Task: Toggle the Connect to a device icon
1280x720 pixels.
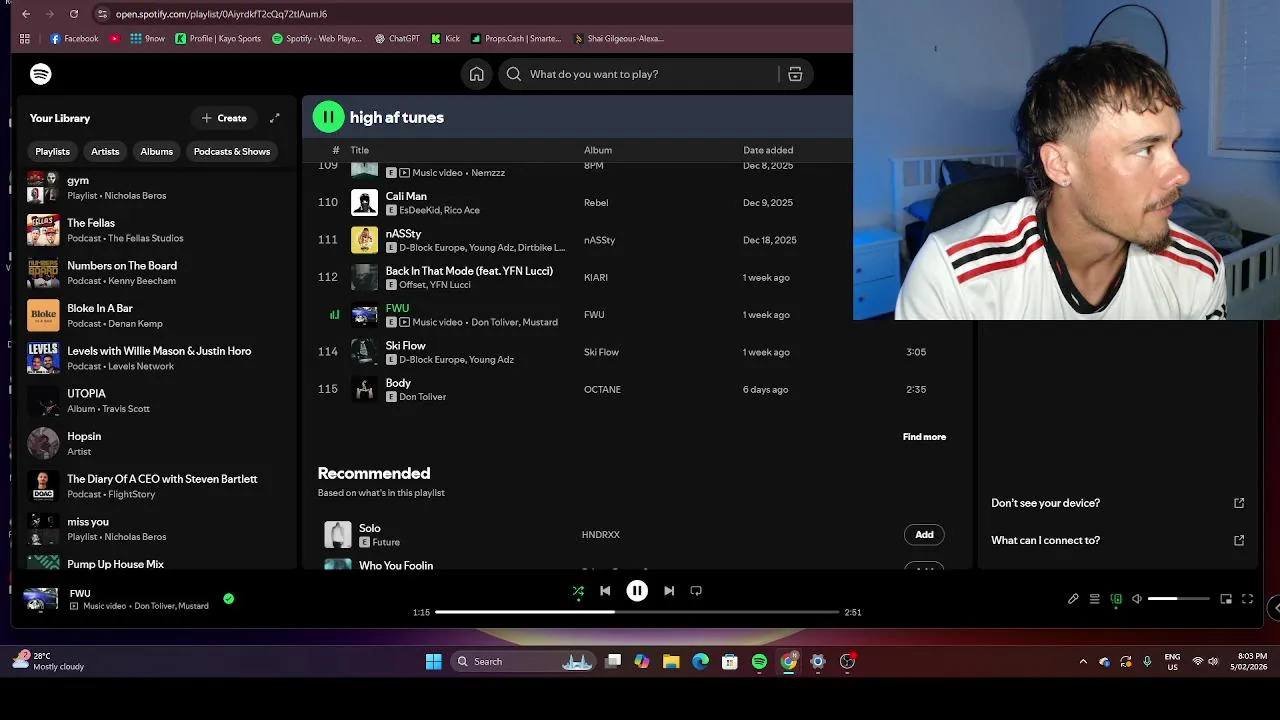Action: tap(1116, 599)
